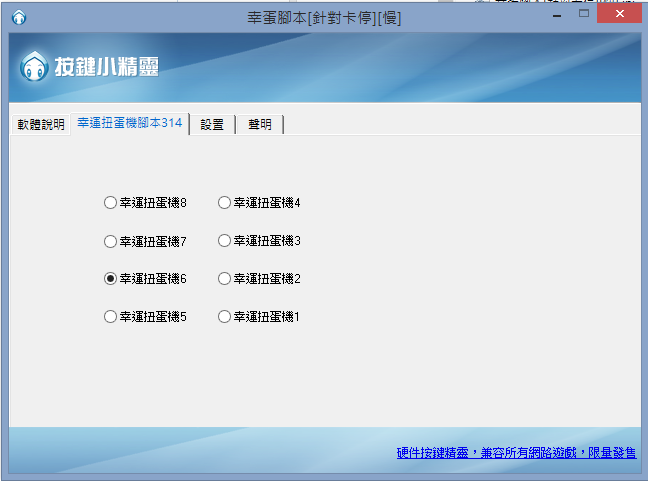The width and height of the screenshot is (648, 481).
Task: Maximize the script window
Action: [x=584, y=15]
